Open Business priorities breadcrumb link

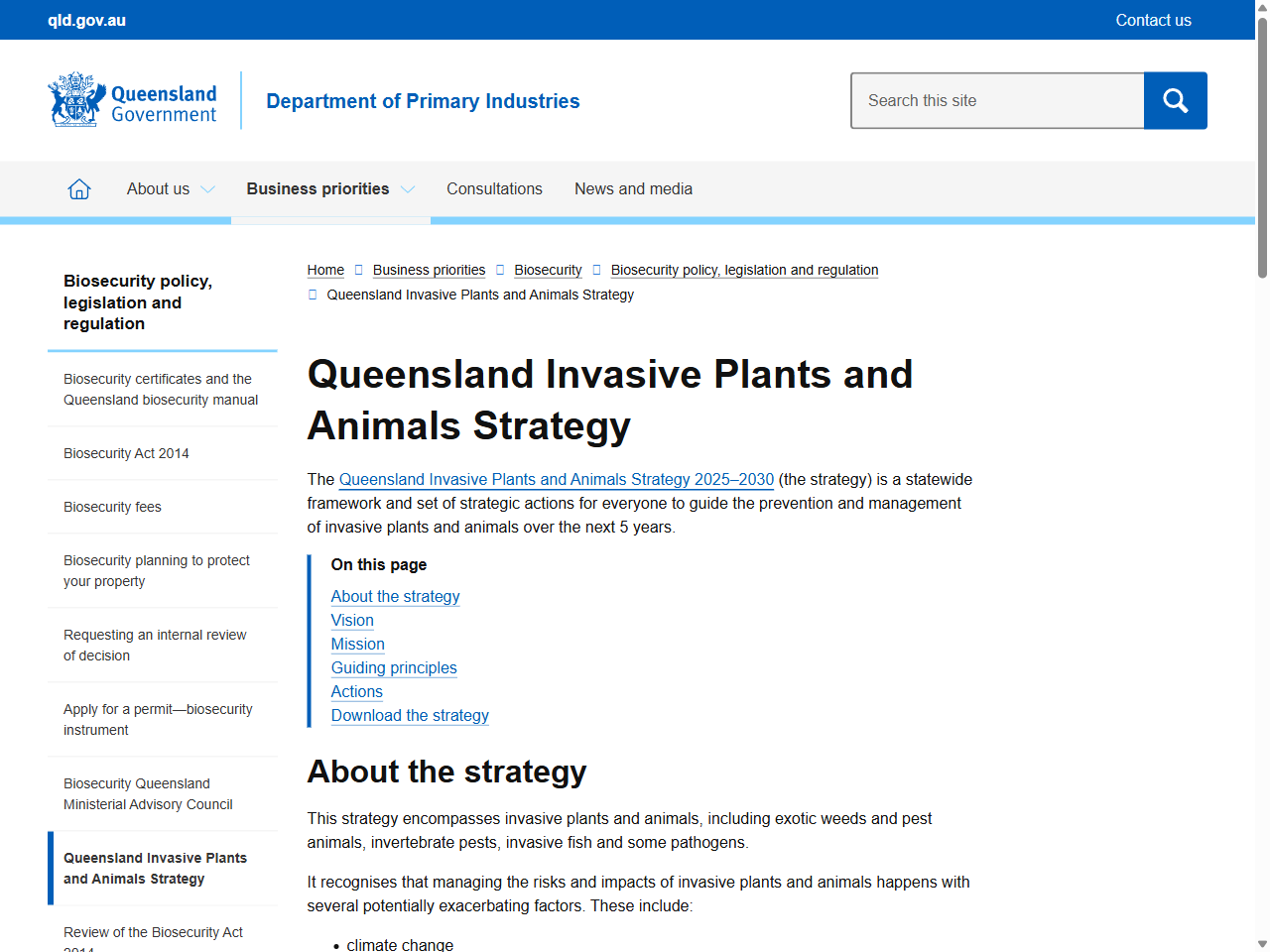click(429, 270)
